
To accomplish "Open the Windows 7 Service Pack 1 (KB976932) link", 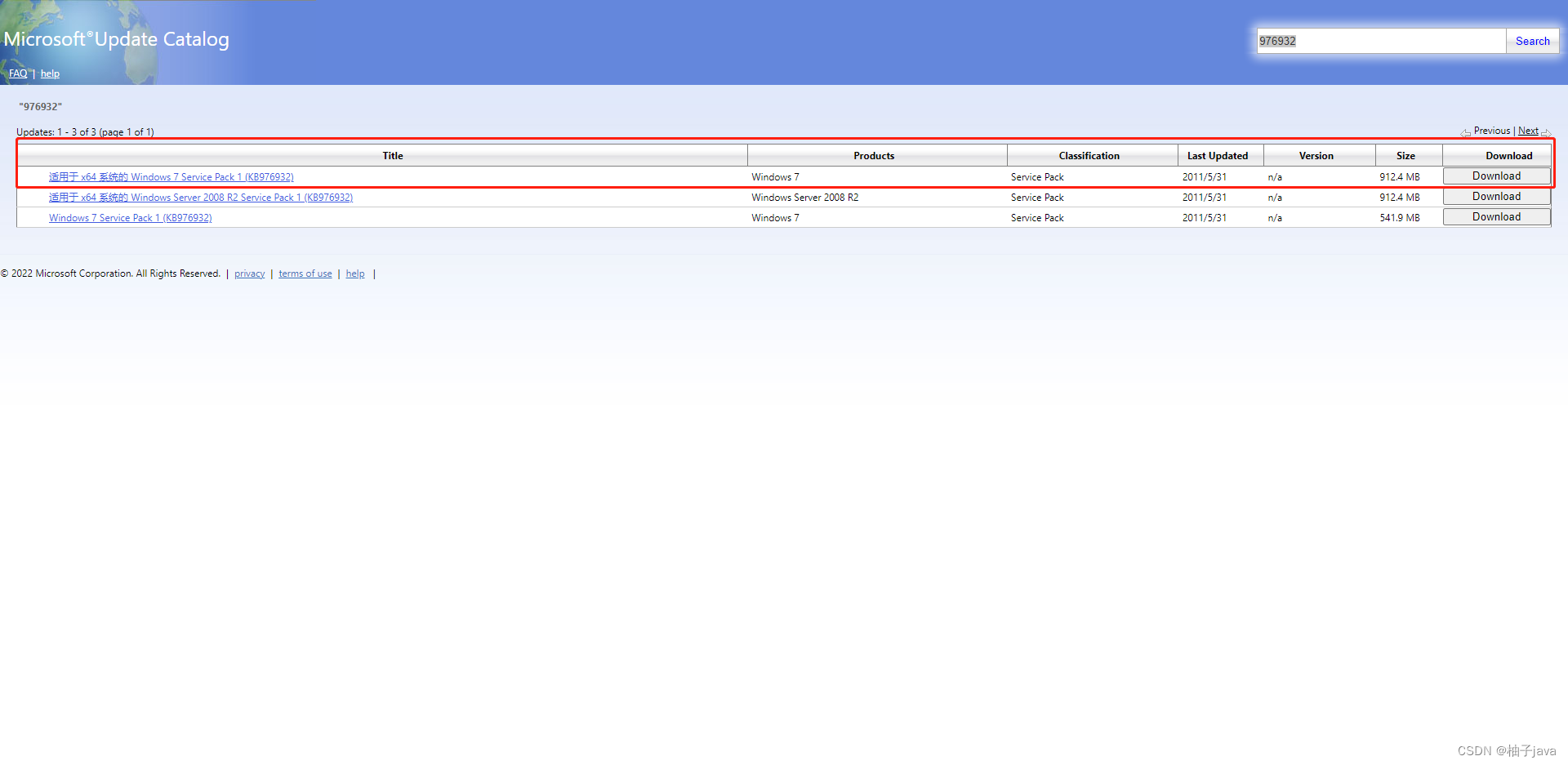I will tap(131, 218).
